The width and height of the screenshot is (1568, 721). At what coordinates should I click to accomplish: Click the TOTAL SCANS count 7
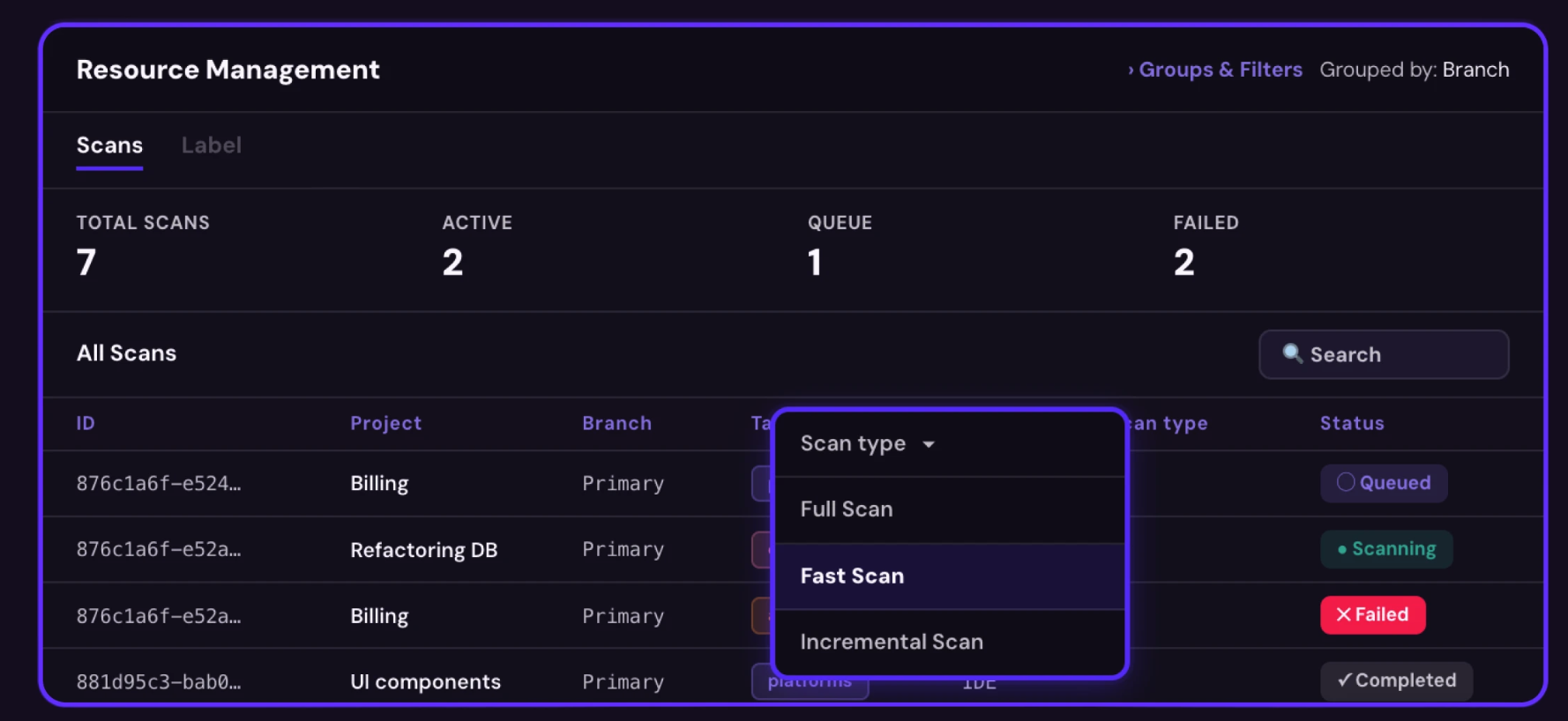[86, 262]
